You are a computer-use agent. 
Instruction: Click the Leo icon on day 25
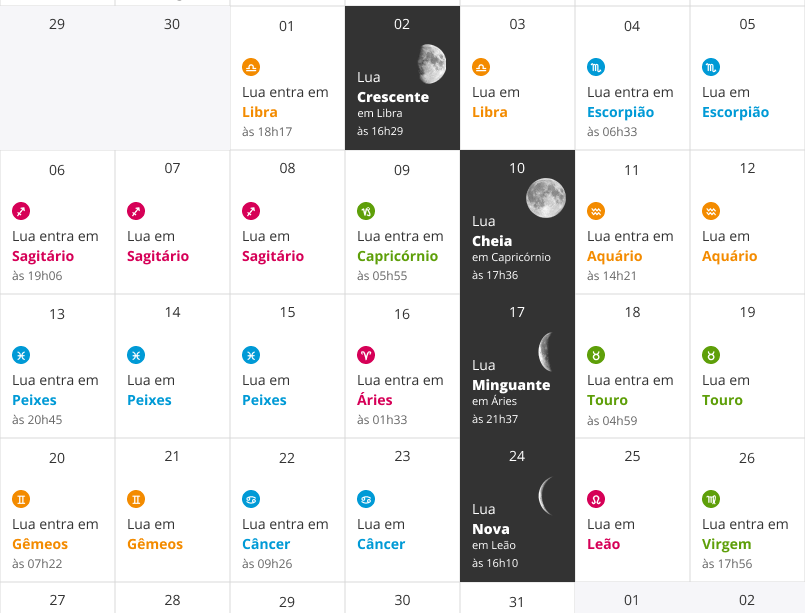[596, 499]
